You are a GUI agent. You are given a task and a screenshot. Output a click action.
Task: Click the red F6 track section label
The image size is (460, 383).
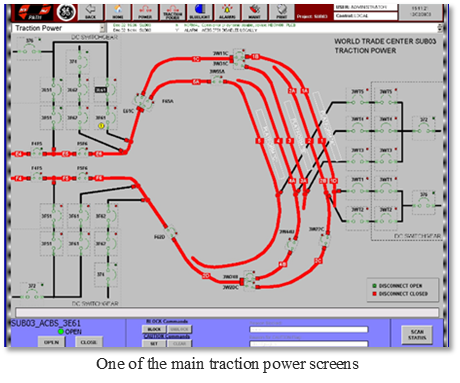(x=99, y=178)
